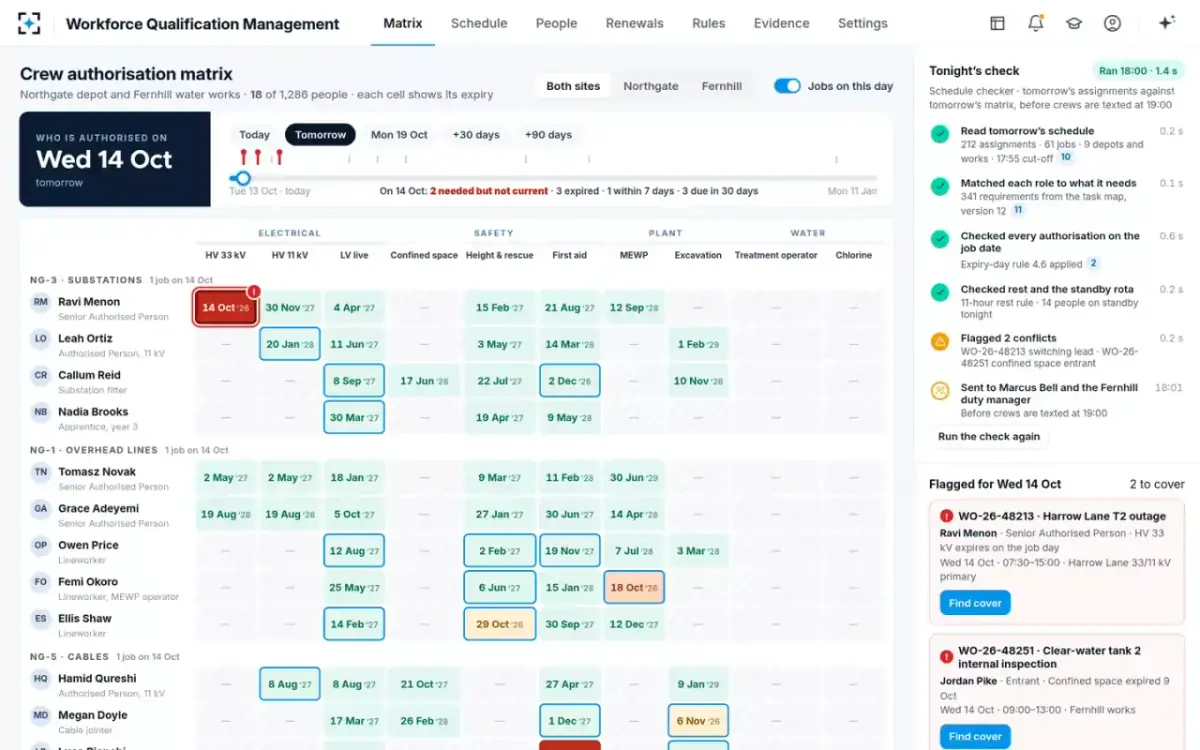The height and width of the screenshot is (750, 1200).
Task: Click Leah Ortiz's 20 Jan '28 cell
Action: 290,344
